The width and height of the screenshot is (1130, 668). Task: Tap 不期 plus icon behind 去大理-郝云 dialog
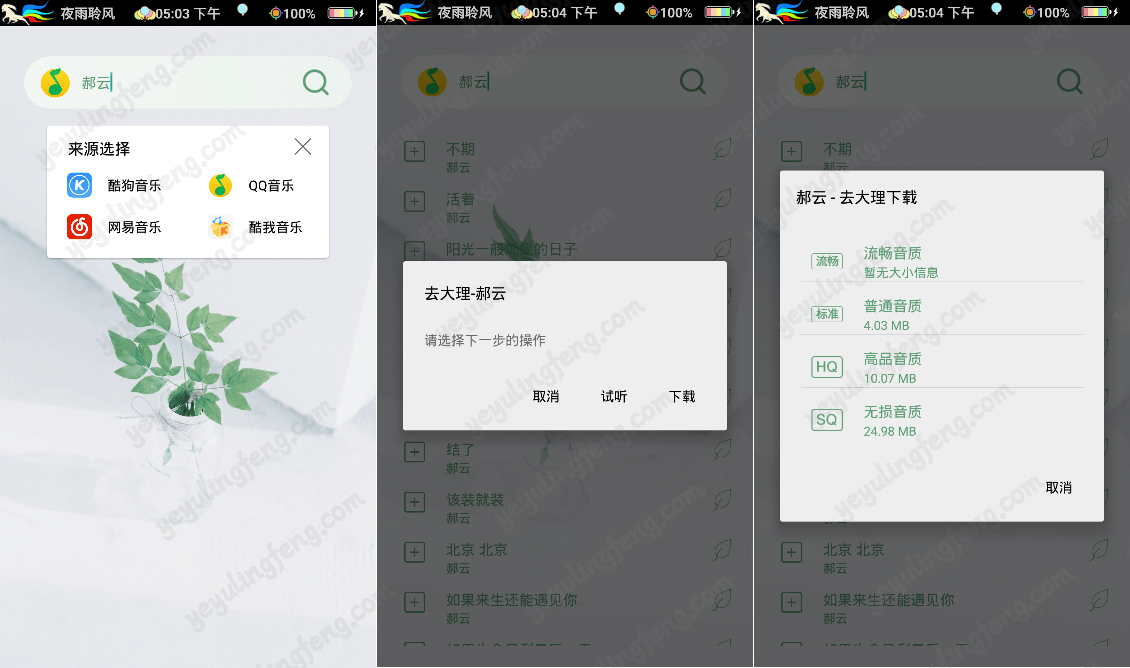click(414, 151)
